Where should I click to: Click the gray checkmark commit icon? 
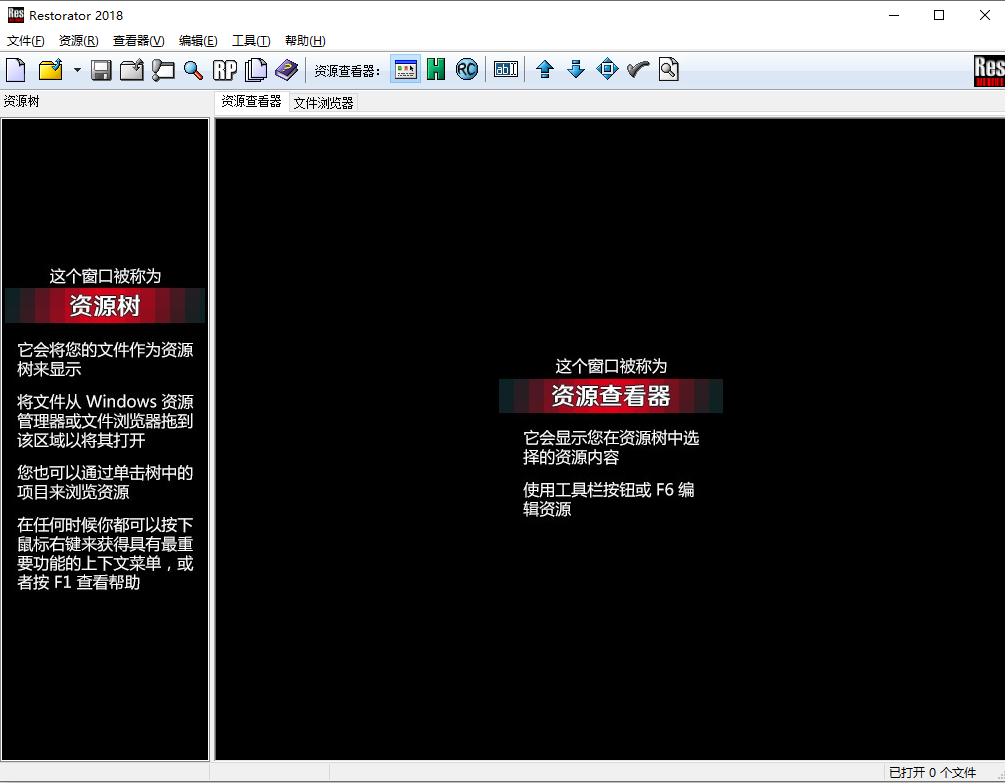tap(638, 69)
